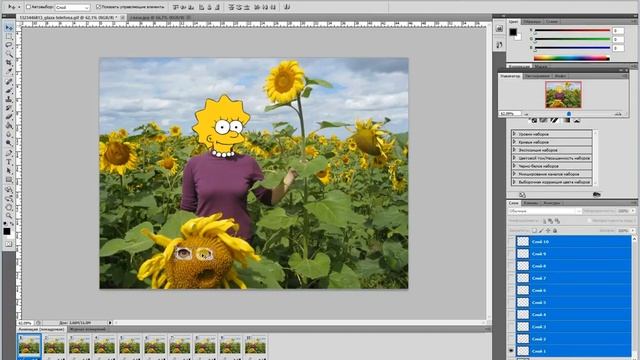This screenshot has height=360, width=640.
Task: Select the Horizontal Type tool
Action: coord(9,162)
